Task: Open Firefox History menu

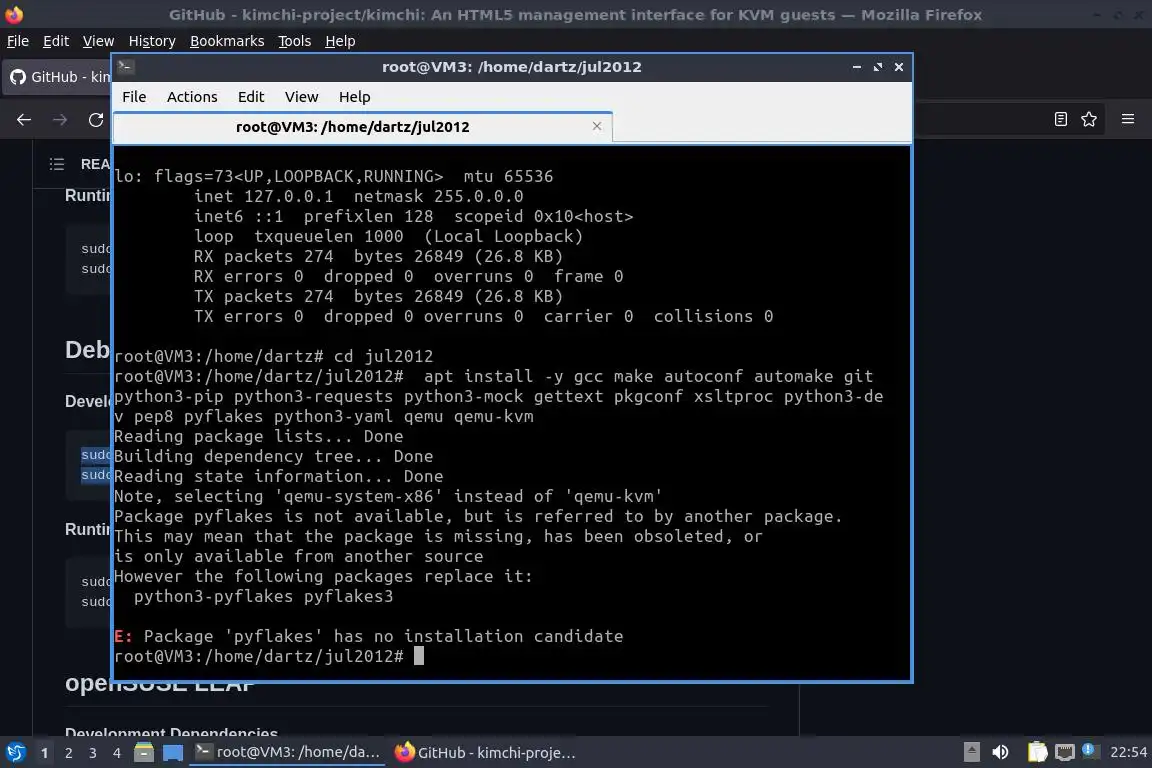Action: click(152, 41)
